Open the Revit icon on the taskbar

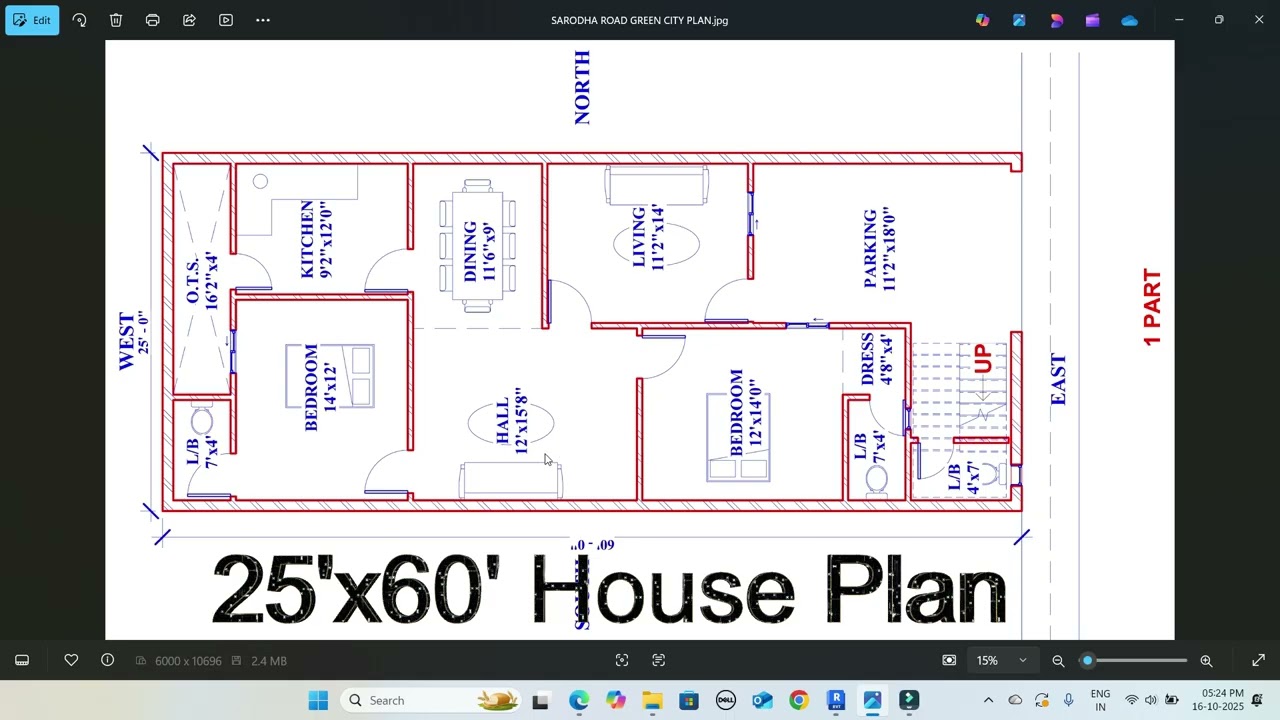(x=836, y=700)
